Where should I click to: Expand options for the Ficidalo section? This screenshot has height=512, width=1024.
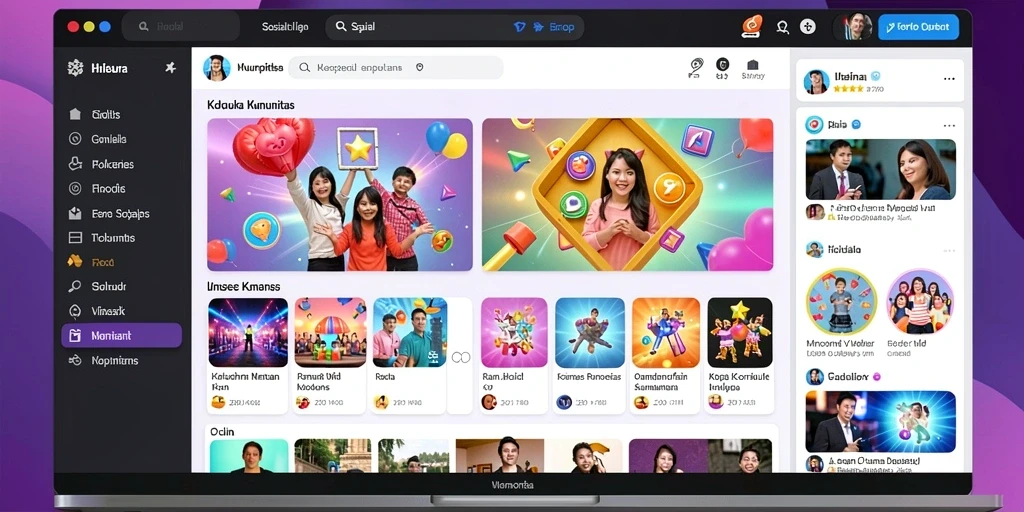[x=949, y=250]
